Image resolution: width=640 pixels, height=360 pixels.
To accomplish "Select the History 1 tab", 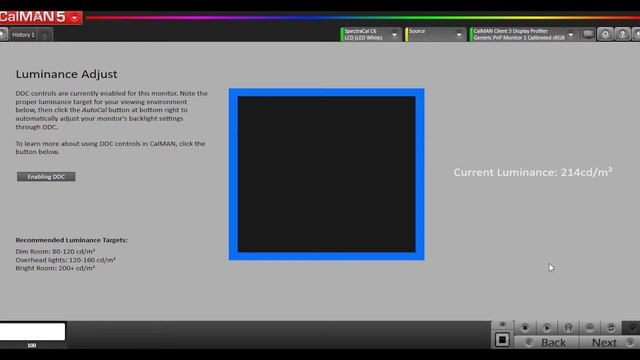I will point(24,35).
